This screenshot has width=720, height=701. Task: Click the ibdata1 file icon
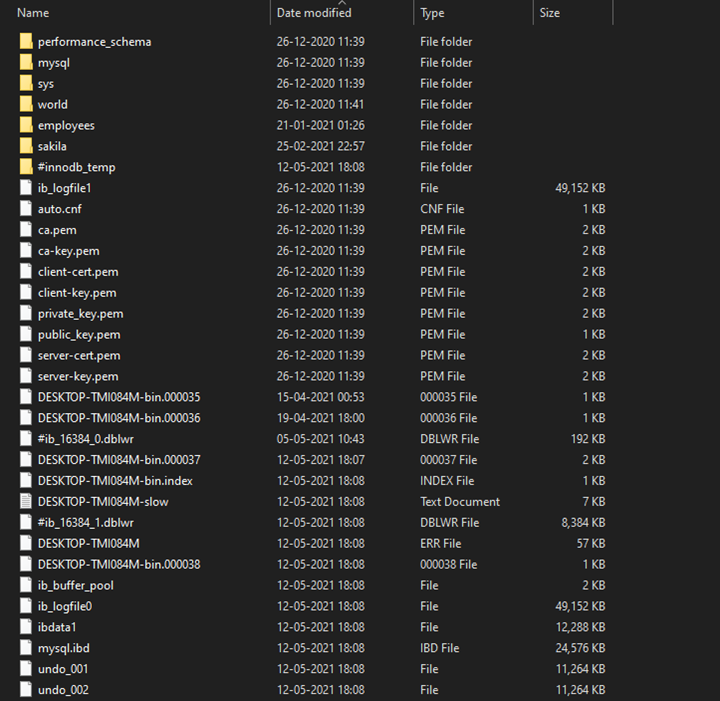[26, 627]
